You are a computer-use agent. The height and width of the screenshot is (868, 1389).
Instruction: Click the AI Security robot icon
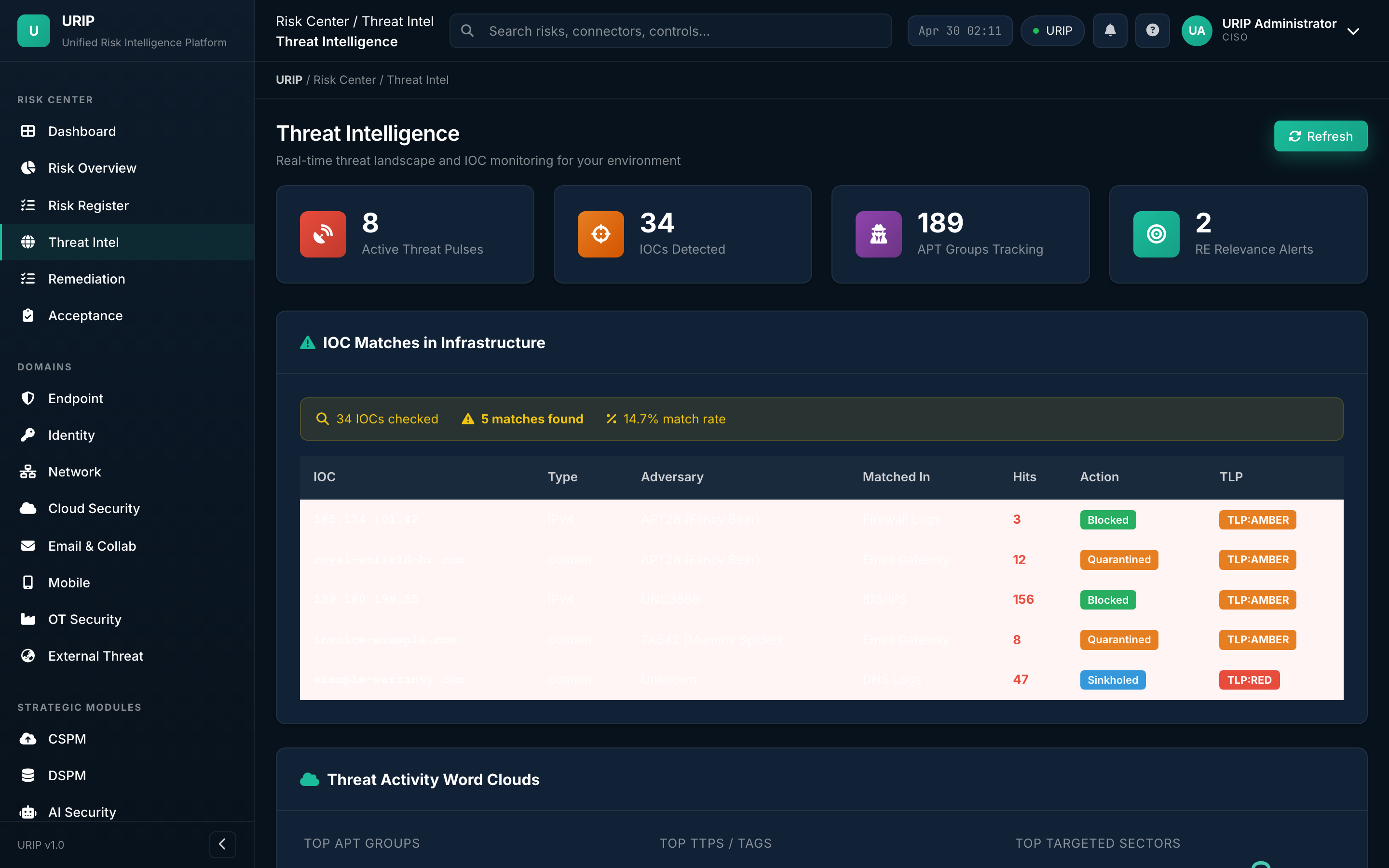27,812
